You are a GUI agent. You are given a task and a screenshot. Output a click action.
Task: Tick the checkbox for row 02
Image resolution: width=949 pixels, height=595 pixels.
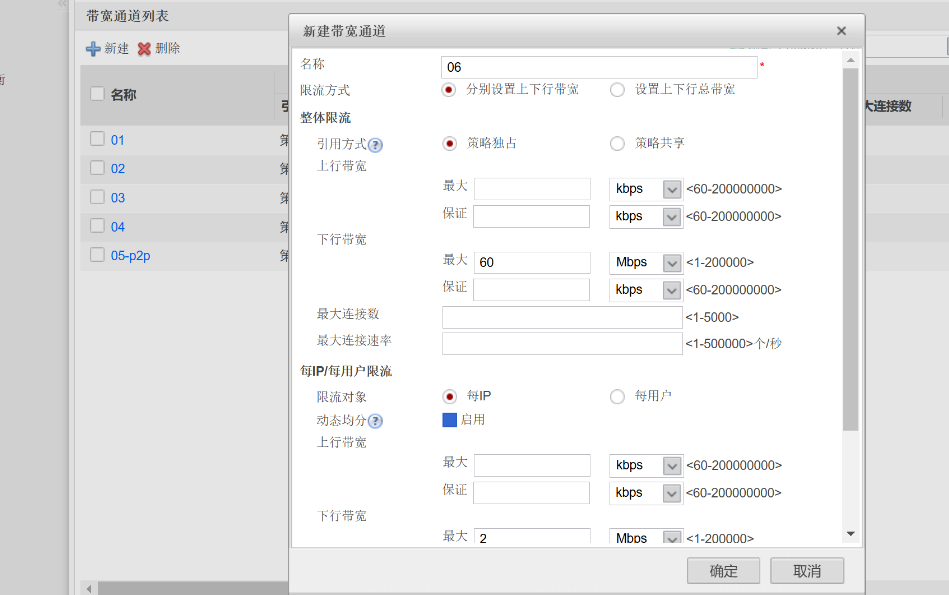97,168
